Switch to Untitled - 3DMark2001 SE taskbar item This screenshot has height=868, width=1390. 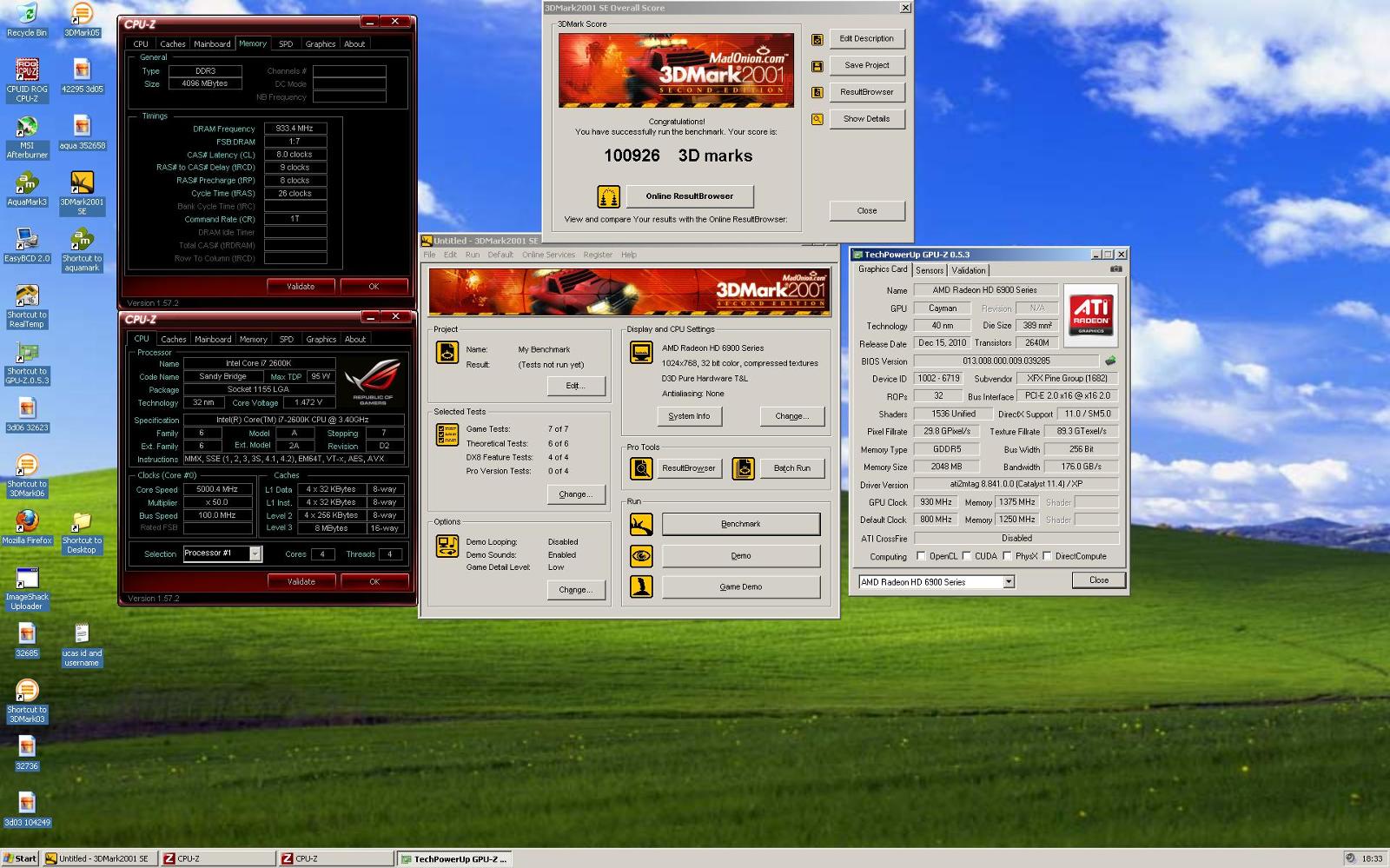(x=103, y=858)
